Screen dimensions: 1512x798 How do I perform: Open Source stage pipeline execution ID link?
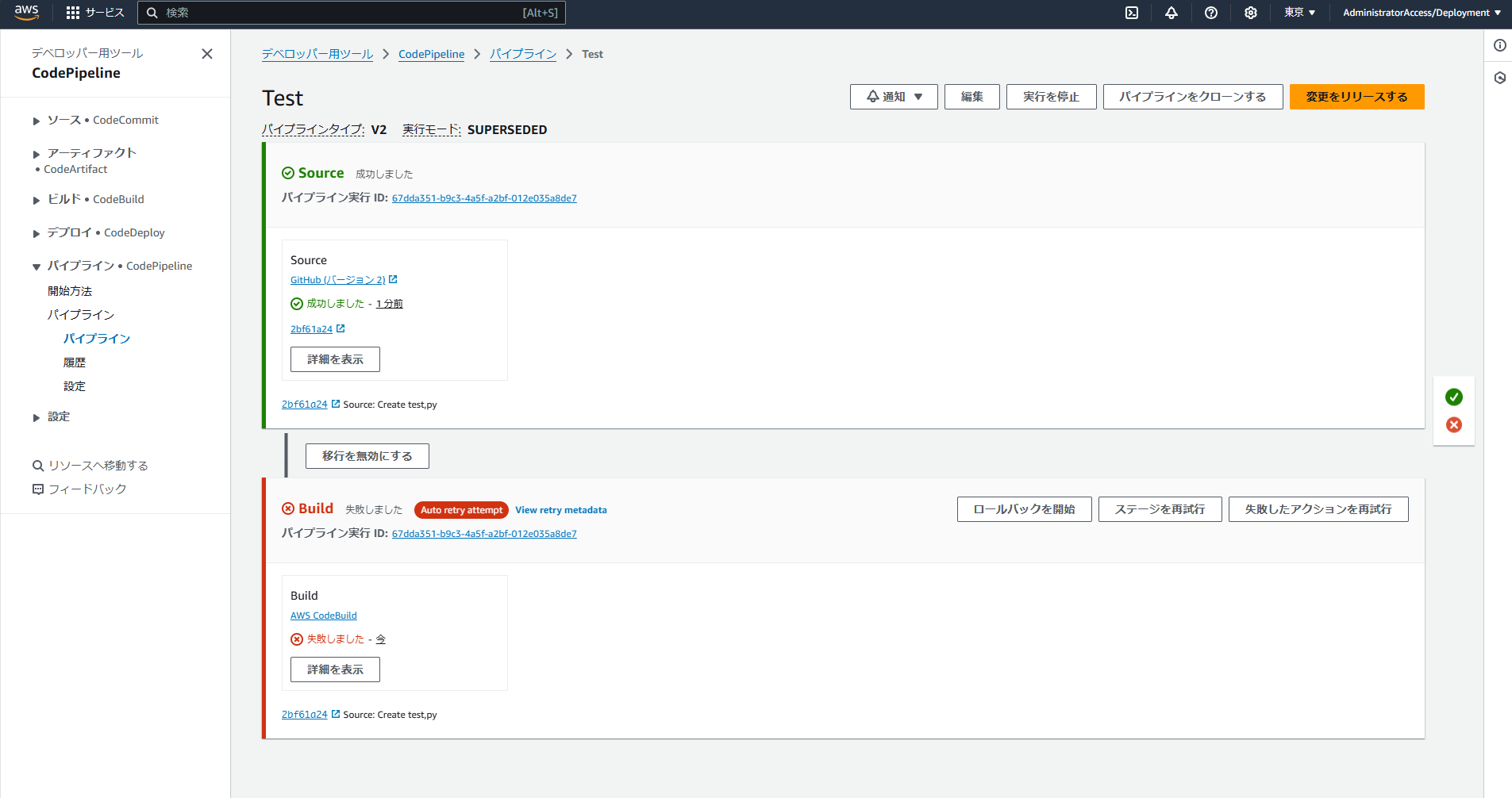click(484, 198)
